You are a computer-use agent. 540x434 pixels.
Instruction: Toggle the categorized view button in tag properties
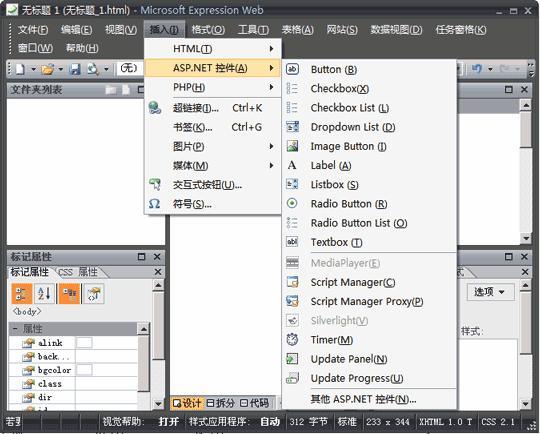pos(22,293)
